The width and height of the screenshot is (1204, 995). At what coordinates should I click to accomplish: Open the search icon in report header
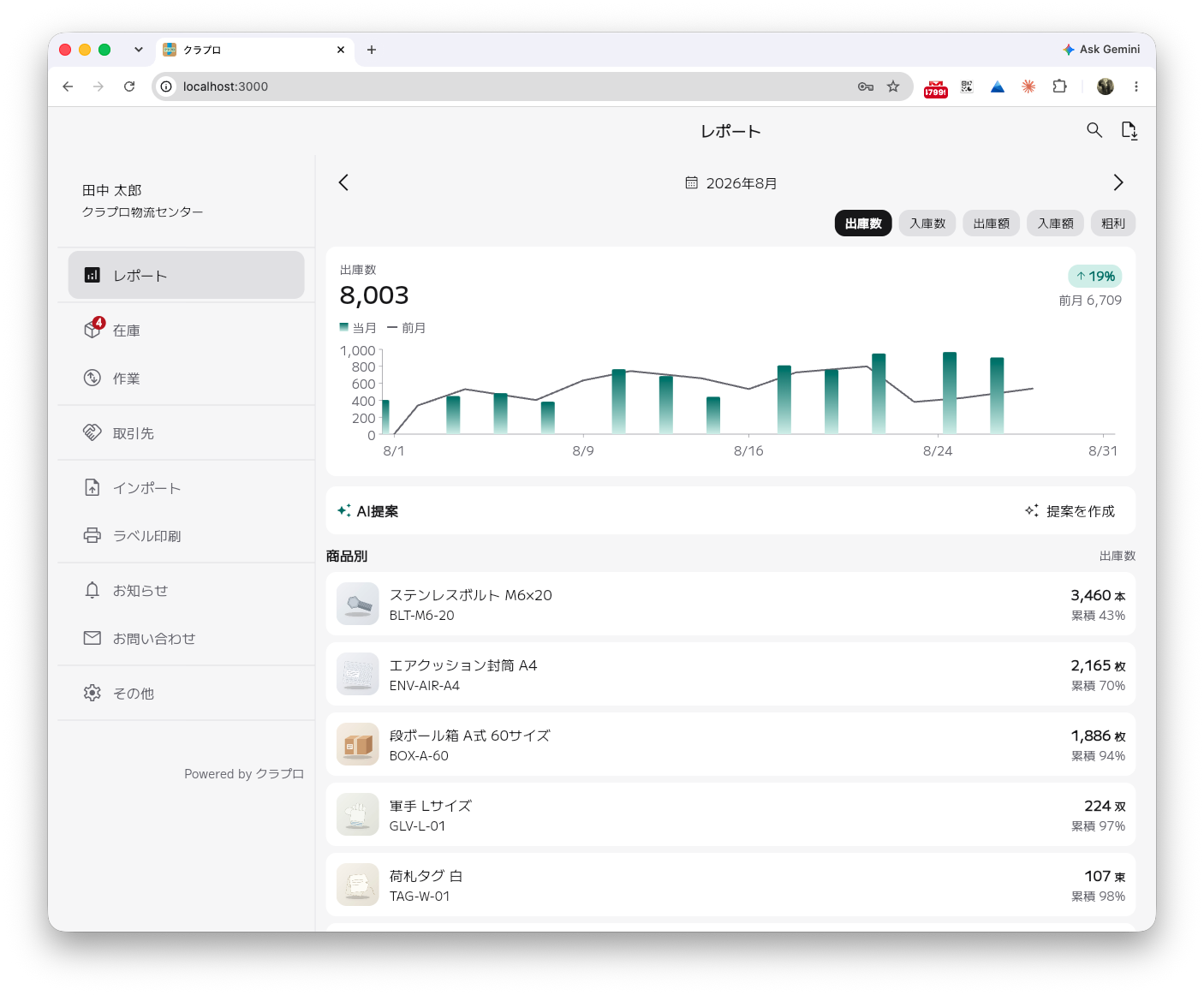tap(1094, 130)
